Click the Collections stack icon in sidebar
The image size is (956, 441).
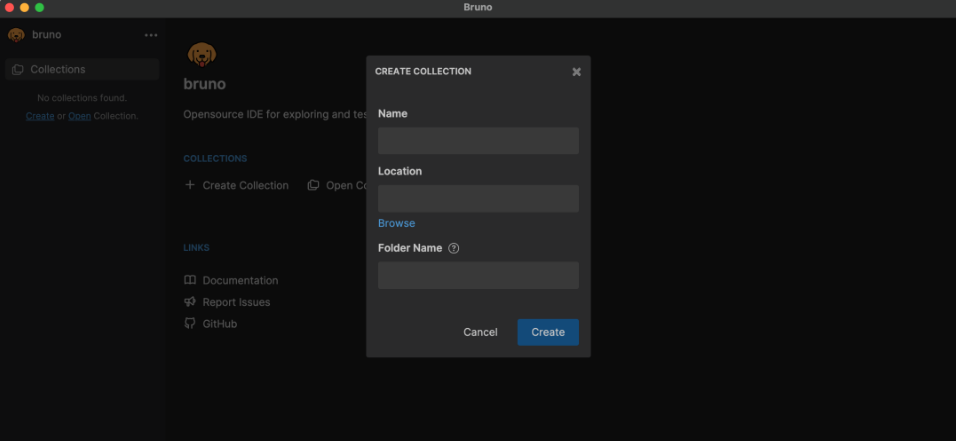(18, 70)
